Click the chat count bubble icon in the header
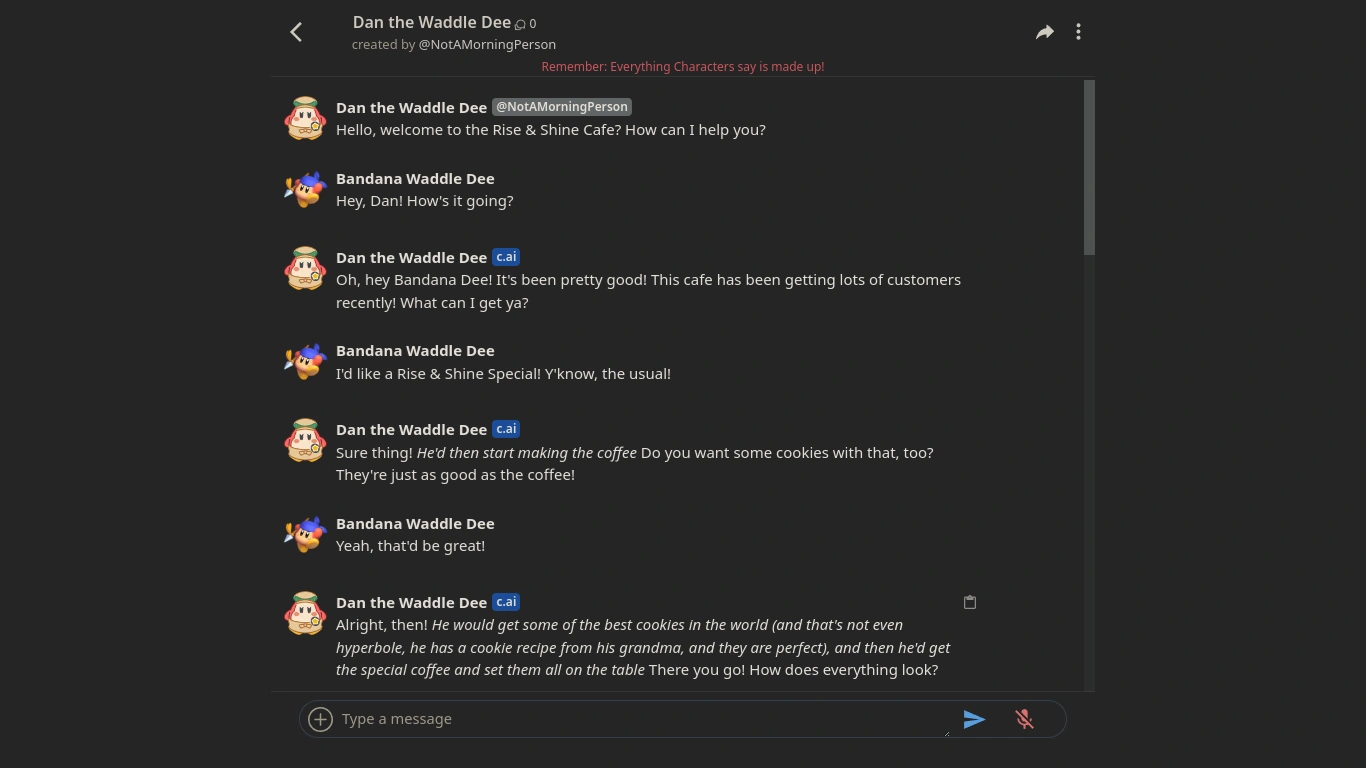The height and width of the screenshot is (768, 1366). [x=520, y=24]
